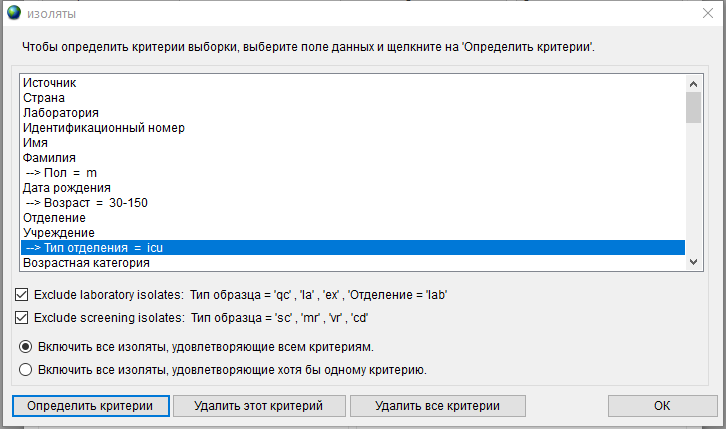Image resolution: width=726 pixels, height=429 pixels.
Task: Confirm with the OK button
Action: 663,406
